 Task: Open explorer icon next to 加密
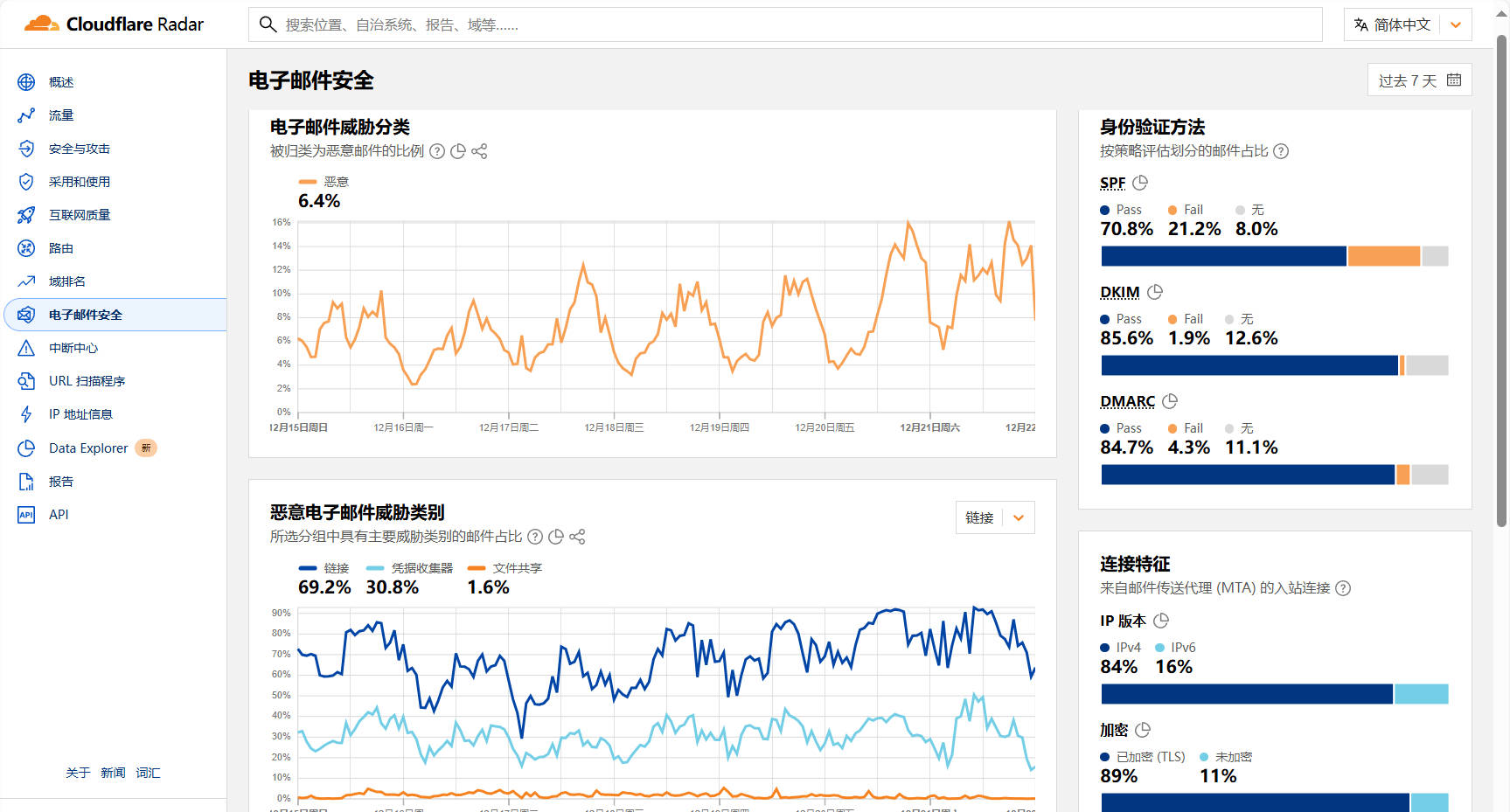[x=1143, y=730]
